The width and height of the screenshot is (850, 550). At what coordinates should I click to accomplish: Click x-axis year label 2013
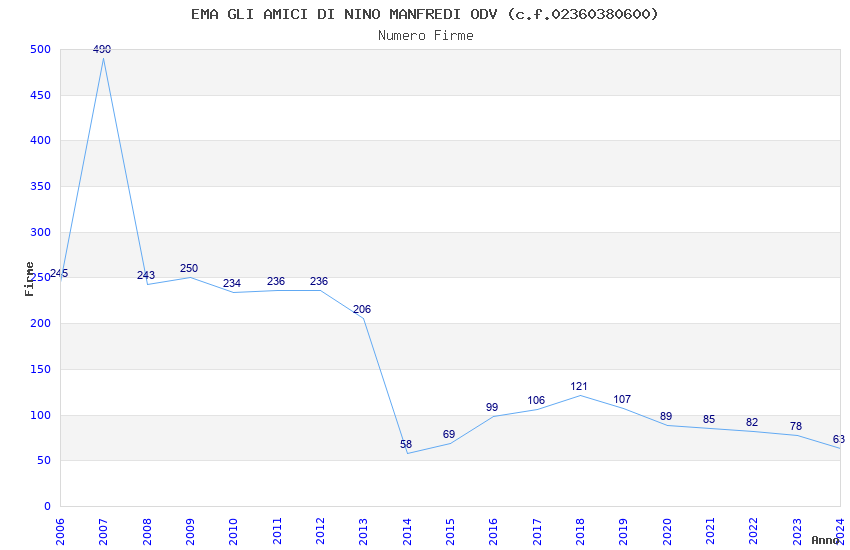(364, 532)
